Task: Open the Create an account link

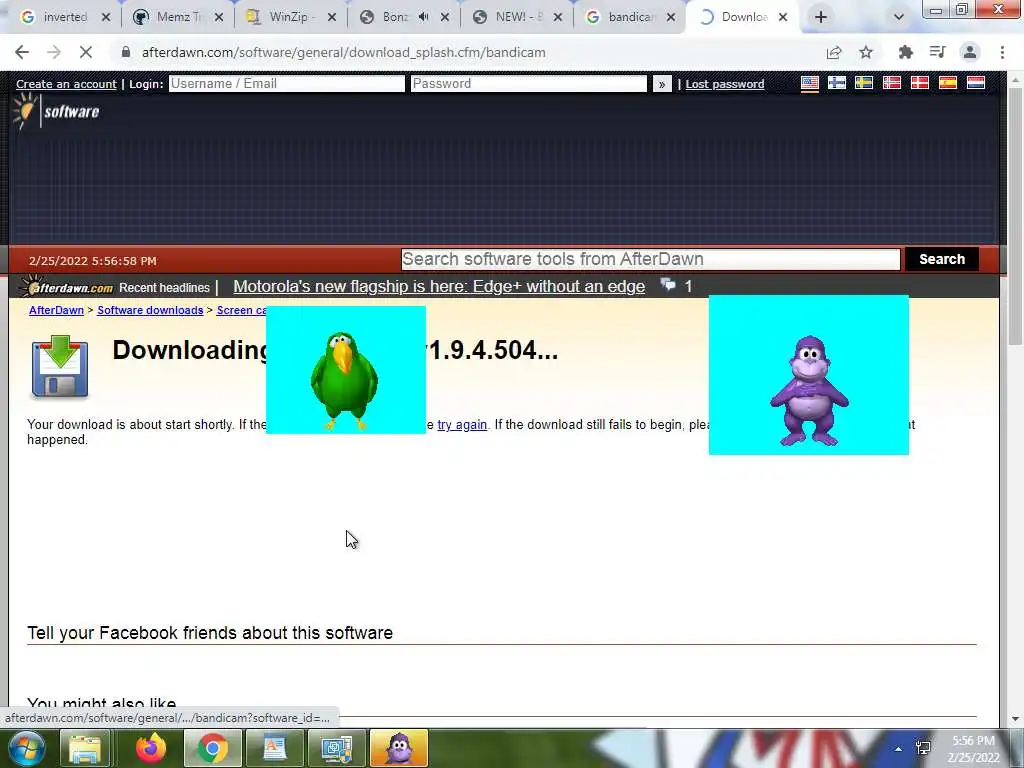Action: tap(66, 84)
